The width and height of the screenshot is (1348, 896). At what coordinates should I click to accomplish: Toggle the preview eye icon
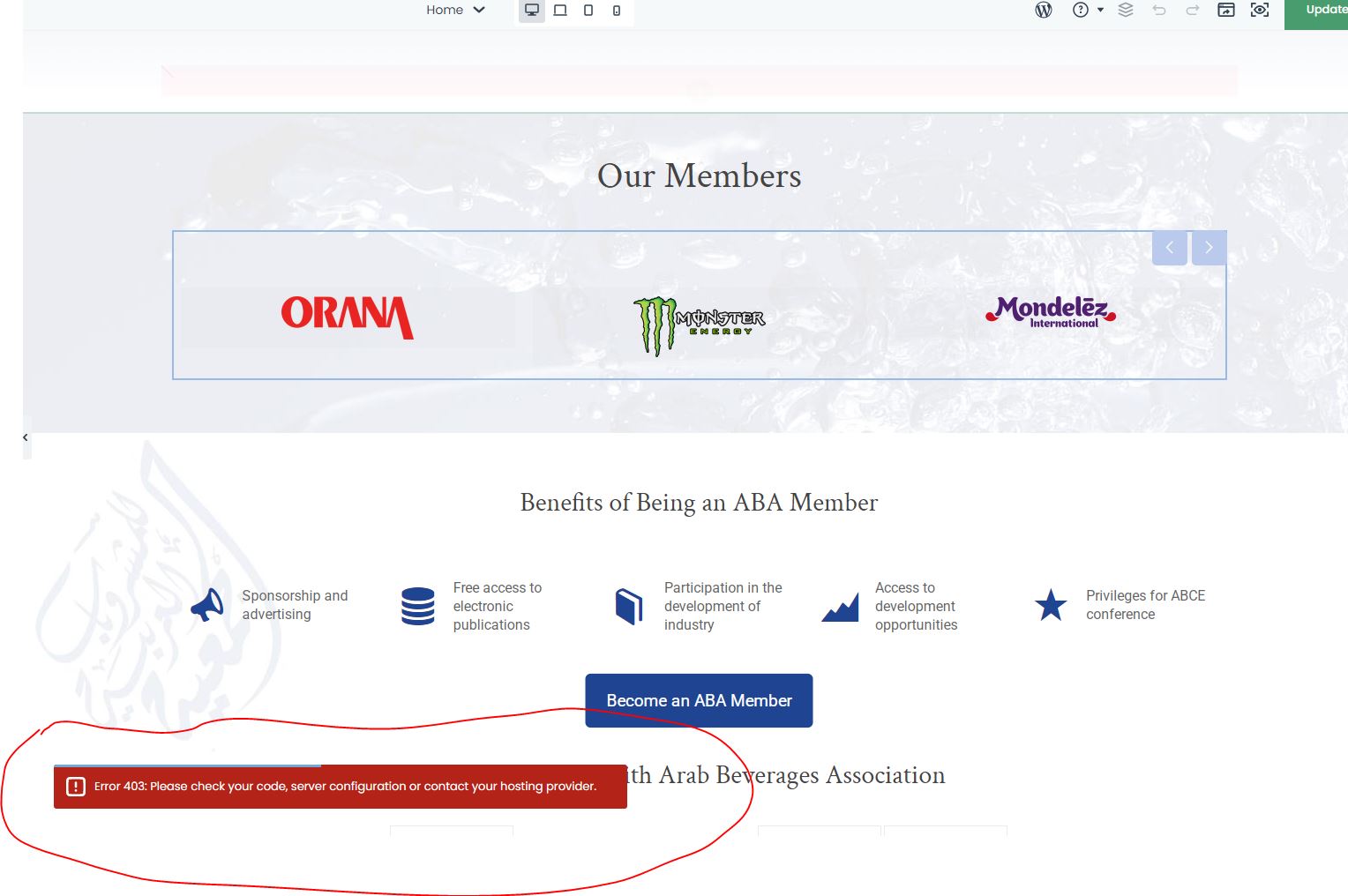(x=1260, y=10)
